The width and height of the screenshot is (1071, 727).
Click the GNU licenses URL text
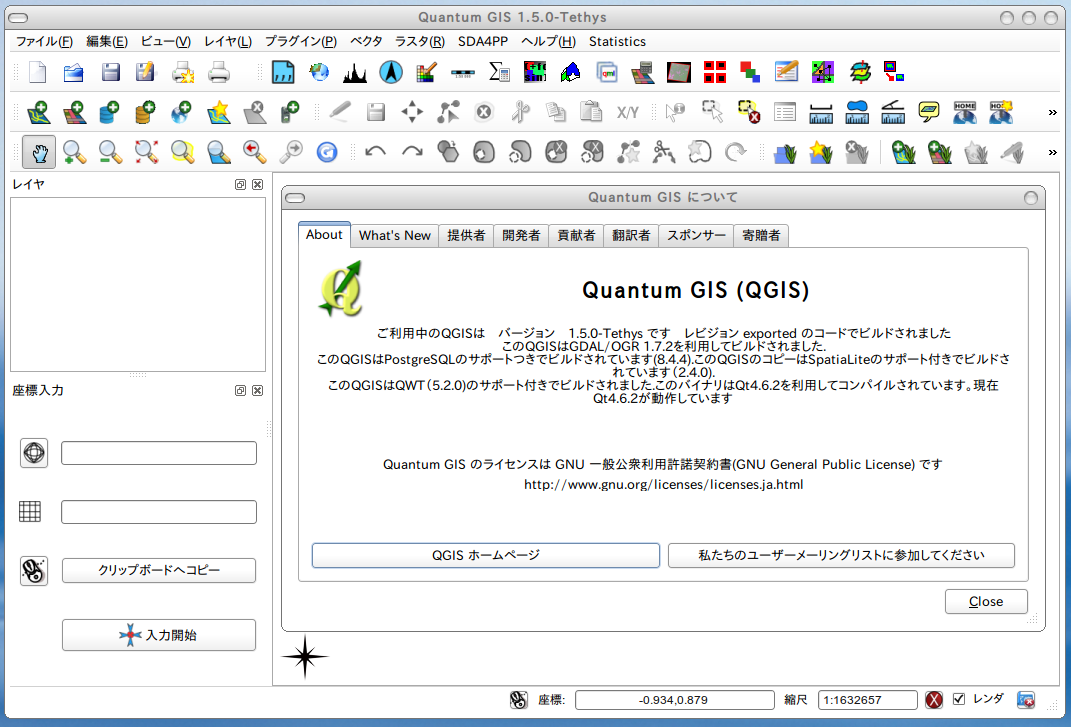tap(663, 484)
